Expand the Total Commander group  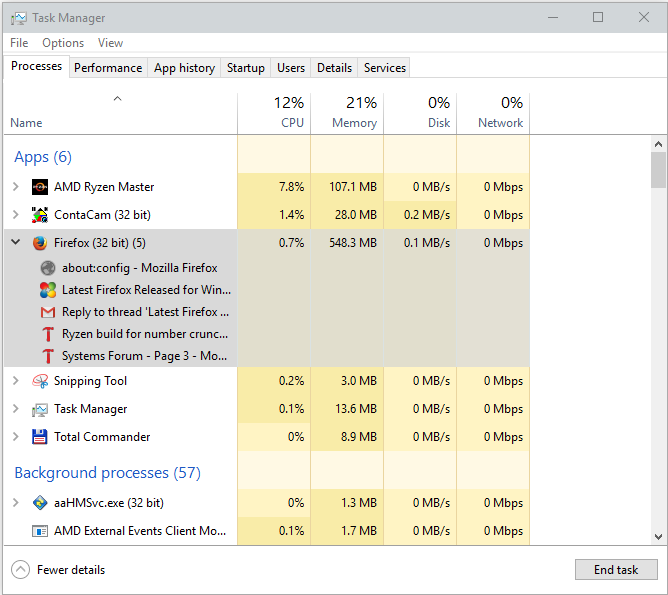click(16, 437)
